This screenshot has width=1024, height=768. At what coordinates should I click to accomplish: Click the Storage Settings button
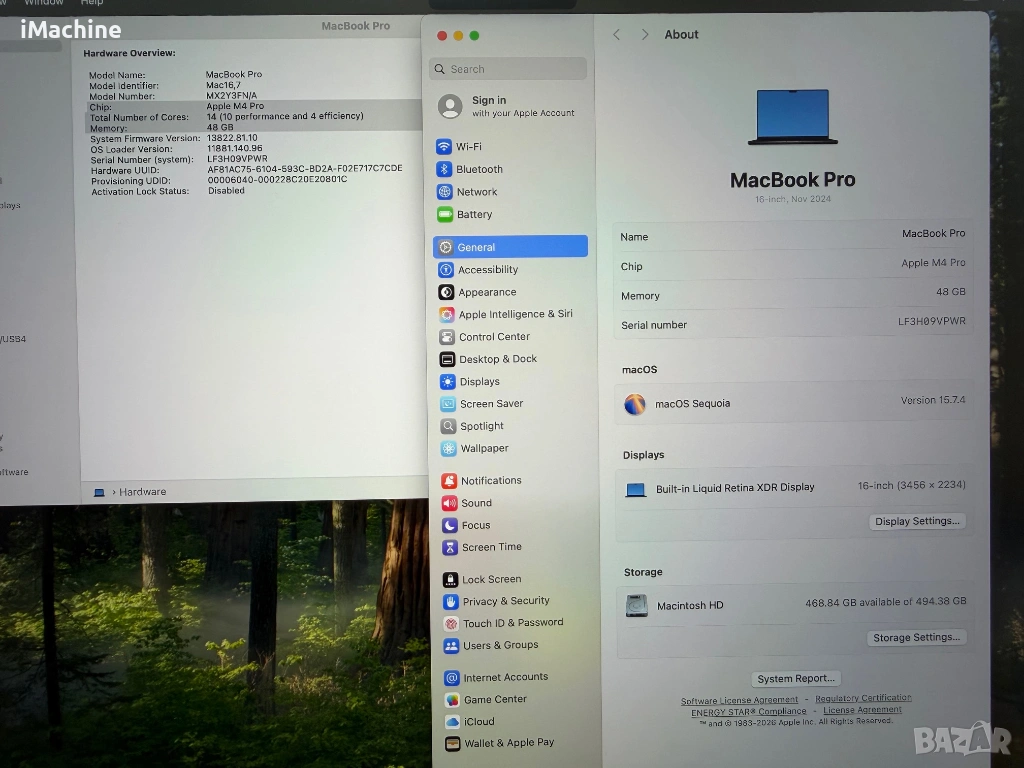916,638
